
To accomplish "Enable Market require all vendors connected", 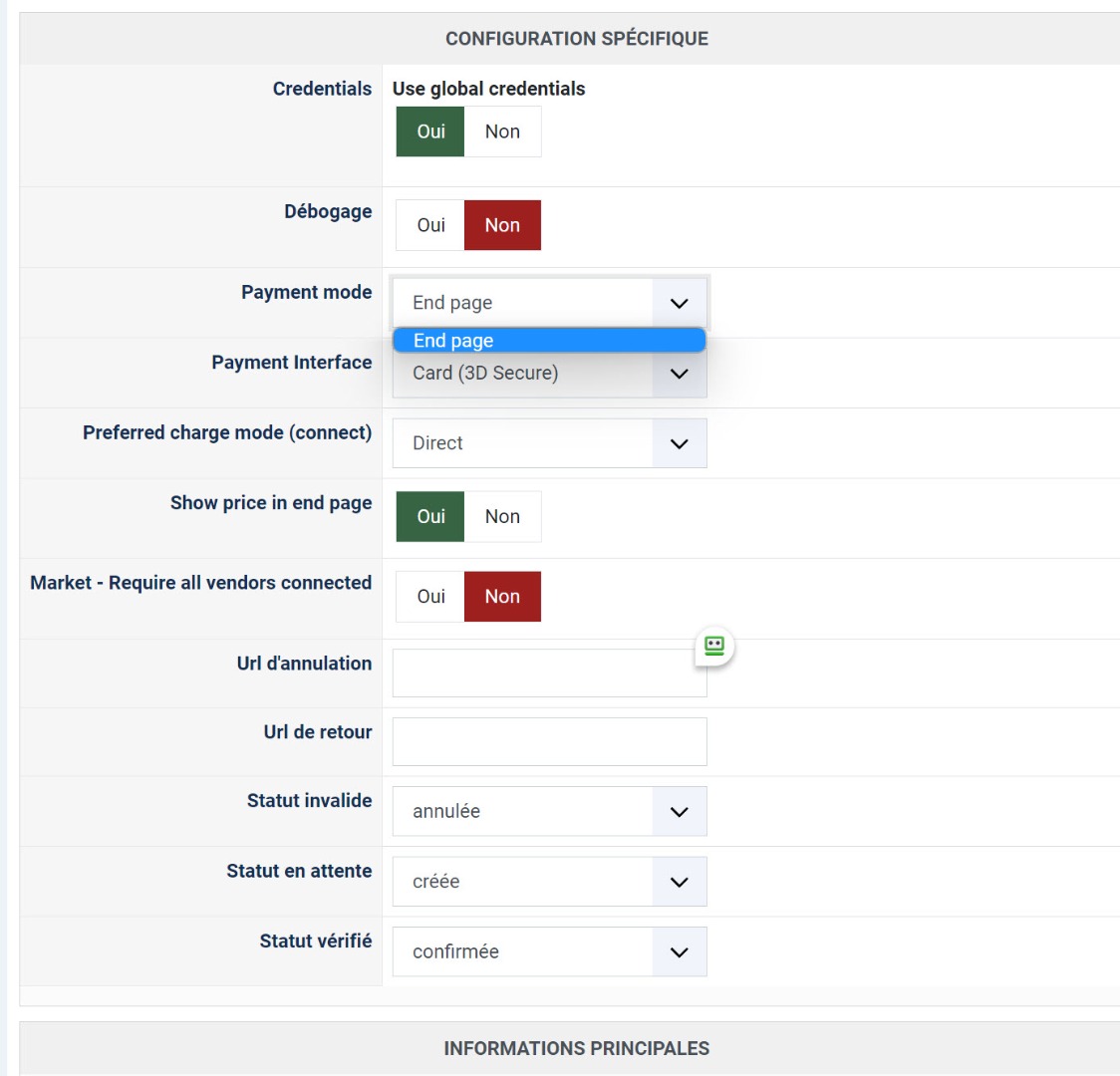I will coord(430,596).
